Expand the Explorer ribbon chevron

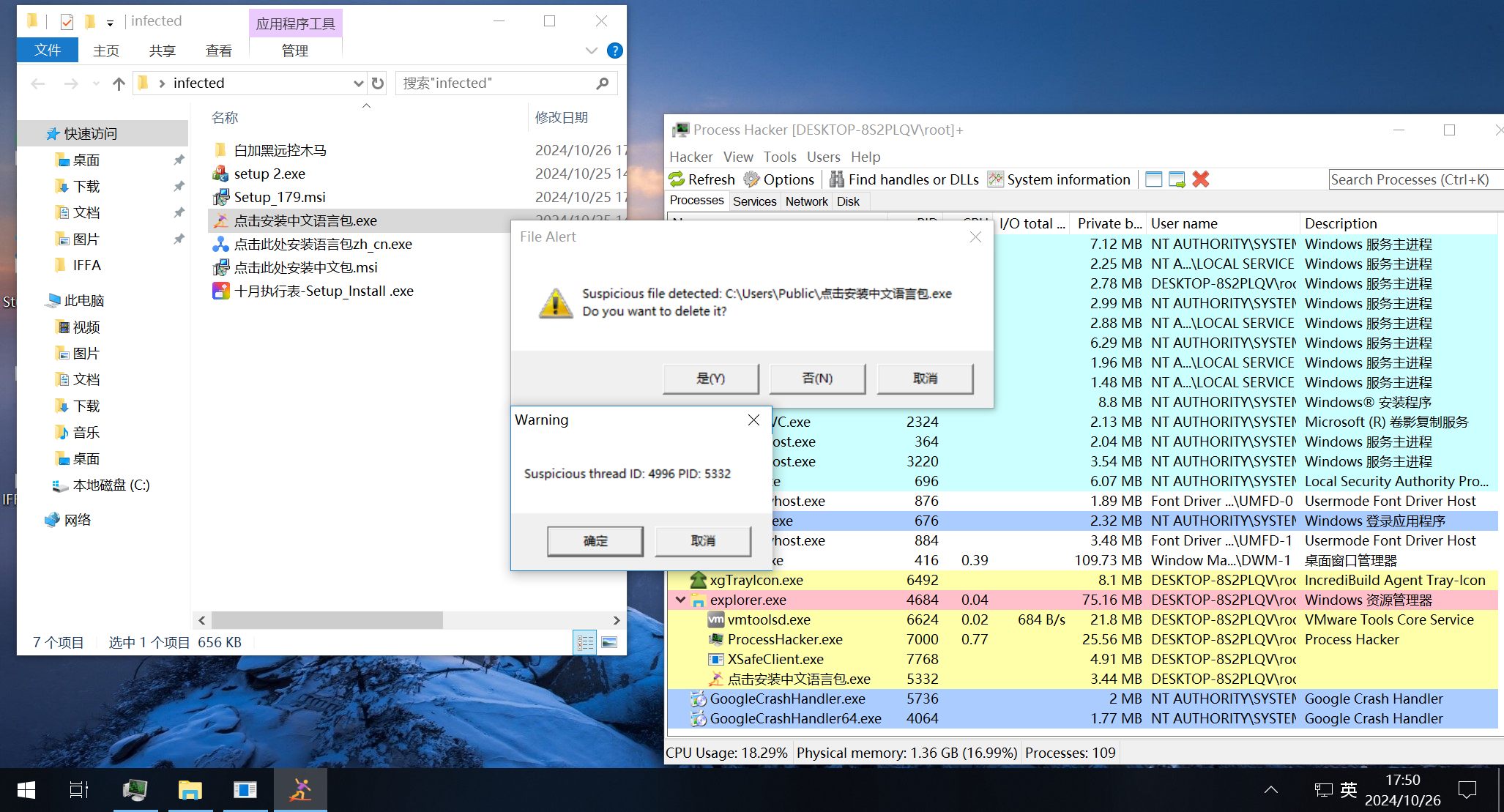[592, 51]
